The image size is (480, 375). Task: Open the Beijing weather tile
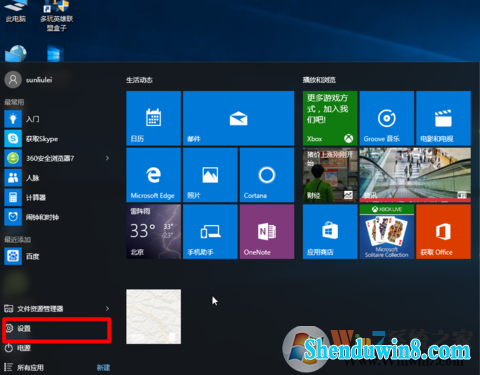(154, 232)
